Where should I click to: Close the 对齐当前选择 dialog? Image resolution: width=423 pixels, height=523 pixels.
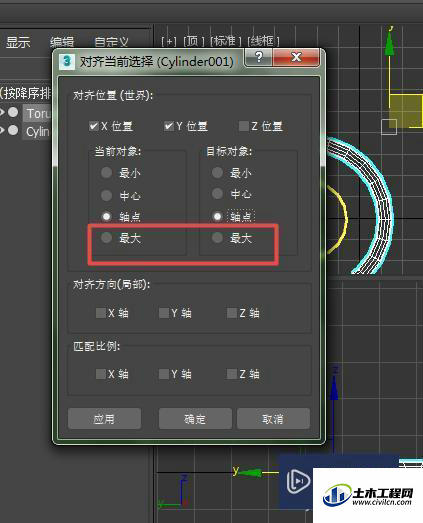pyautogui.click(x=296, y=57)
